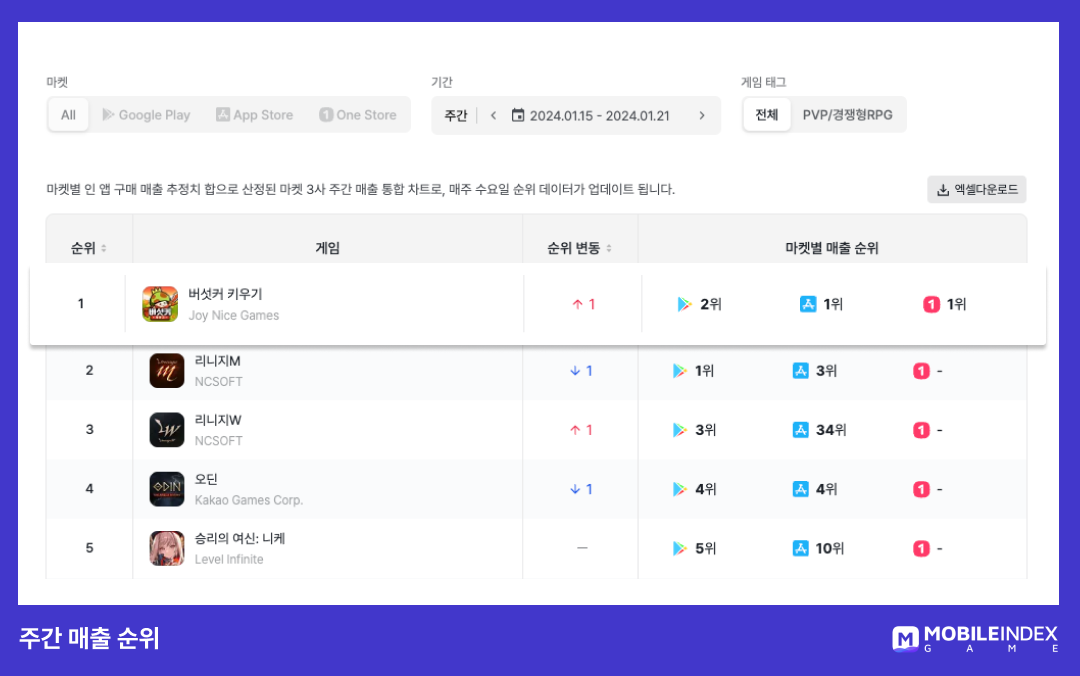Switch to App Store market filter
This screenshot has height=676, width=1080.
click(254, 115)
